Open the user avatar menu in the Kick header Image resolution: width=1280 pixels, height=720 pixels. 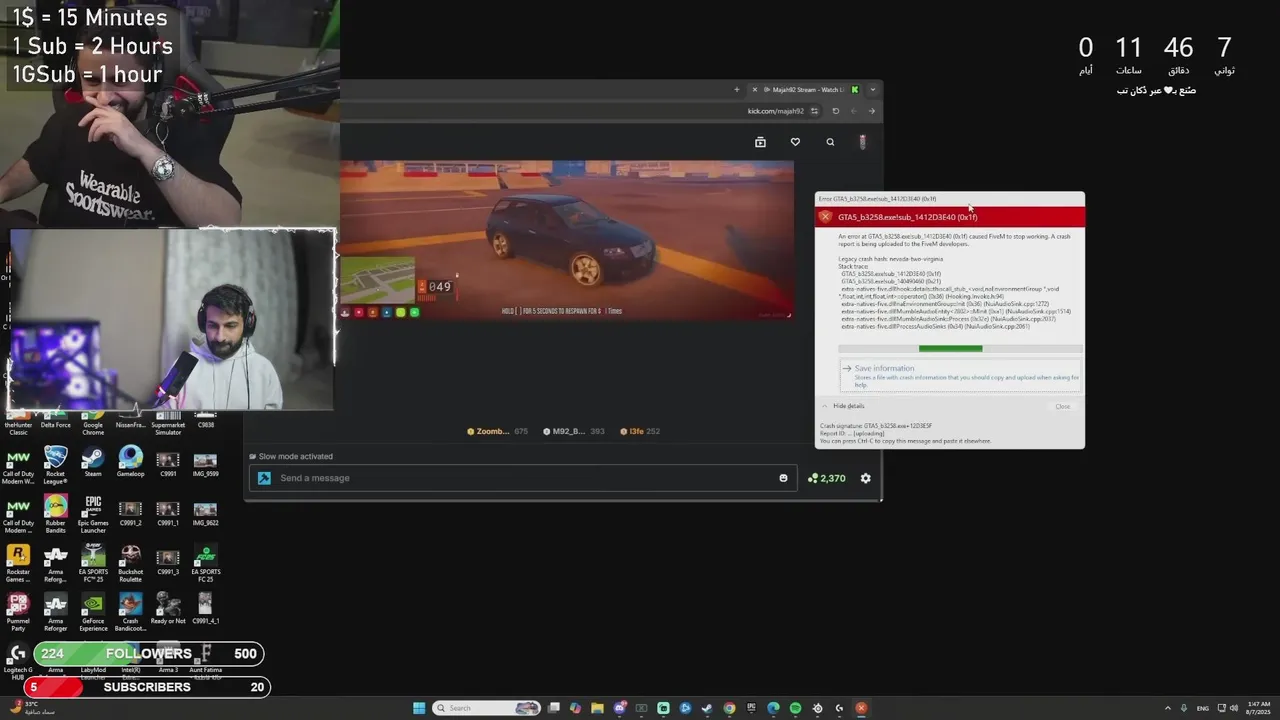pos(863,142)
